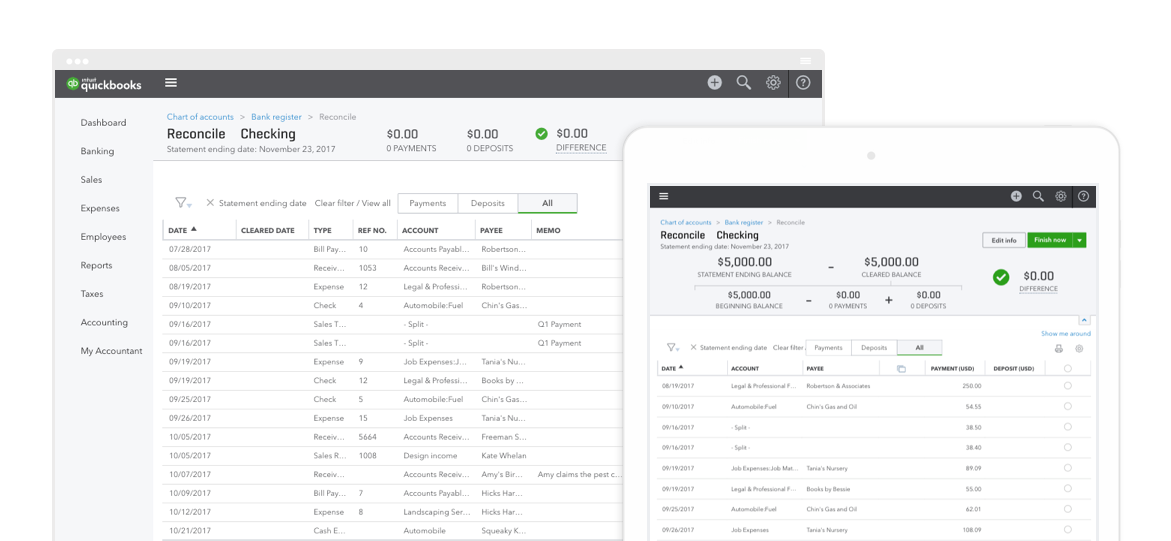Screen dimensions: 1171x541
Task: Switch to Deposits tab on the tablet
Action: (875, 347)
